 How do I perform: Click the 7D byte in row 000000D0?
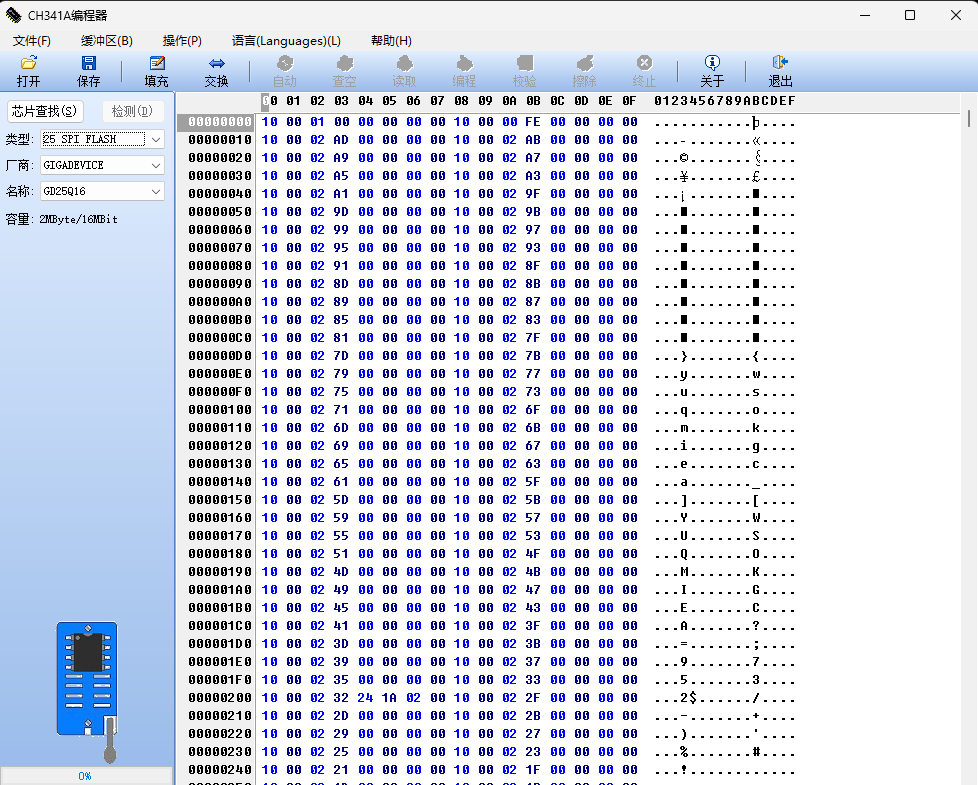[341, 355]
